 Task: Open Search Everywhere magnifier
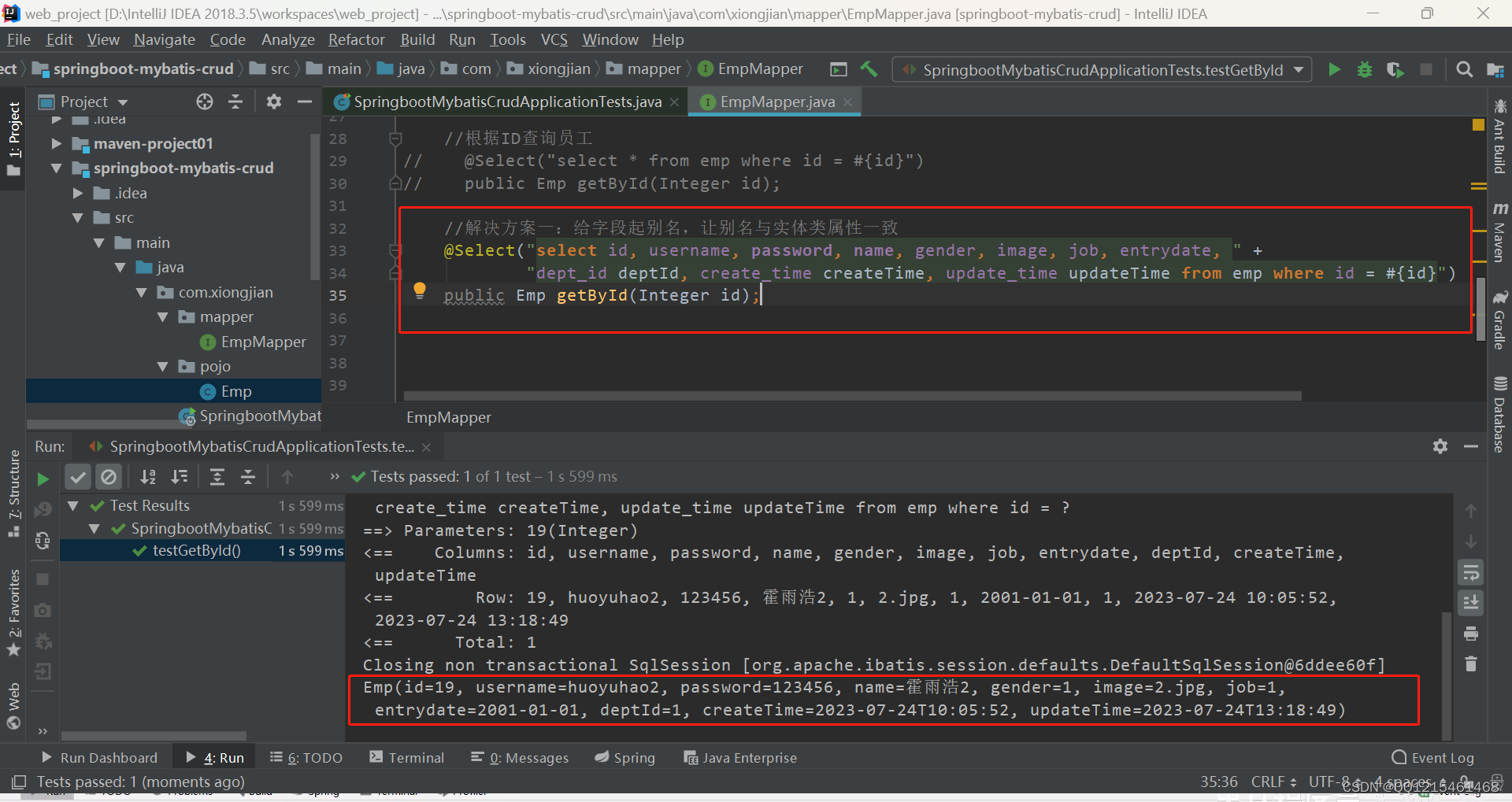[1465, 69]
